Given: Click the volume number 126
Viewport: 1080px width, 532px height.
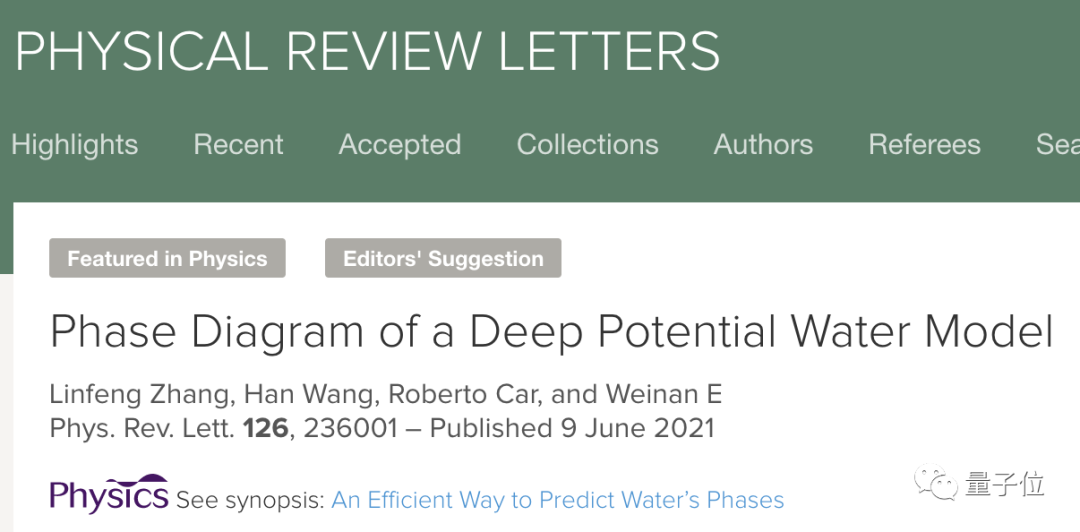Looking at the screenshot, I should coord(265,428).
